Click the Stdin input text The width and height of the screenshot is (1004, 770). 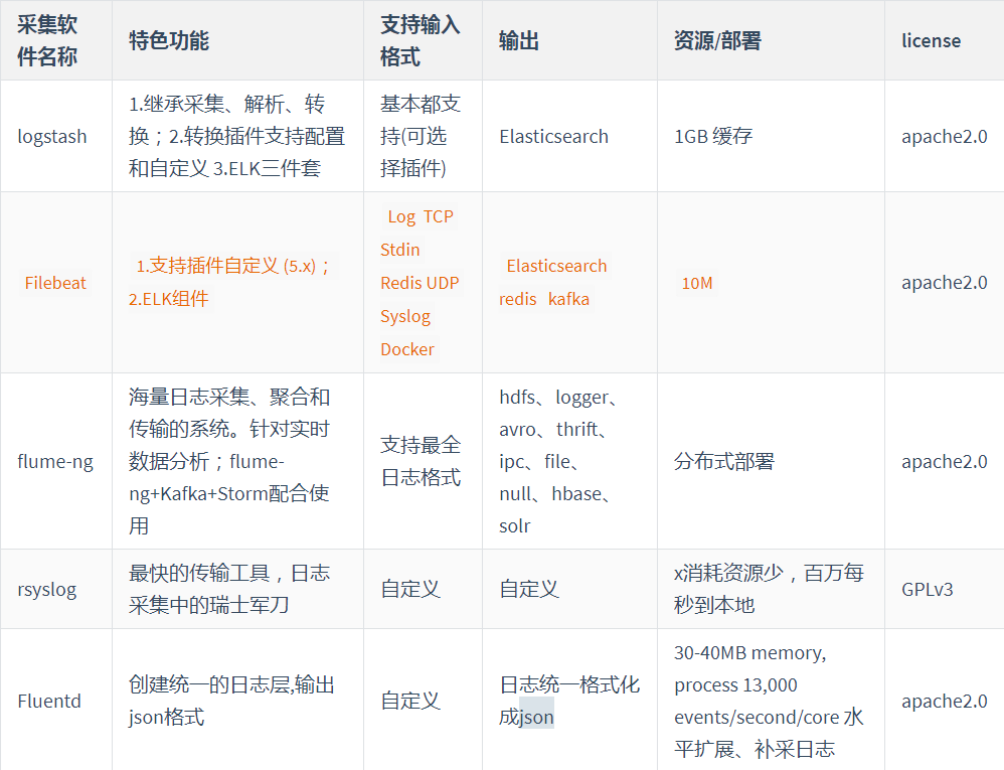coord(400,250)
